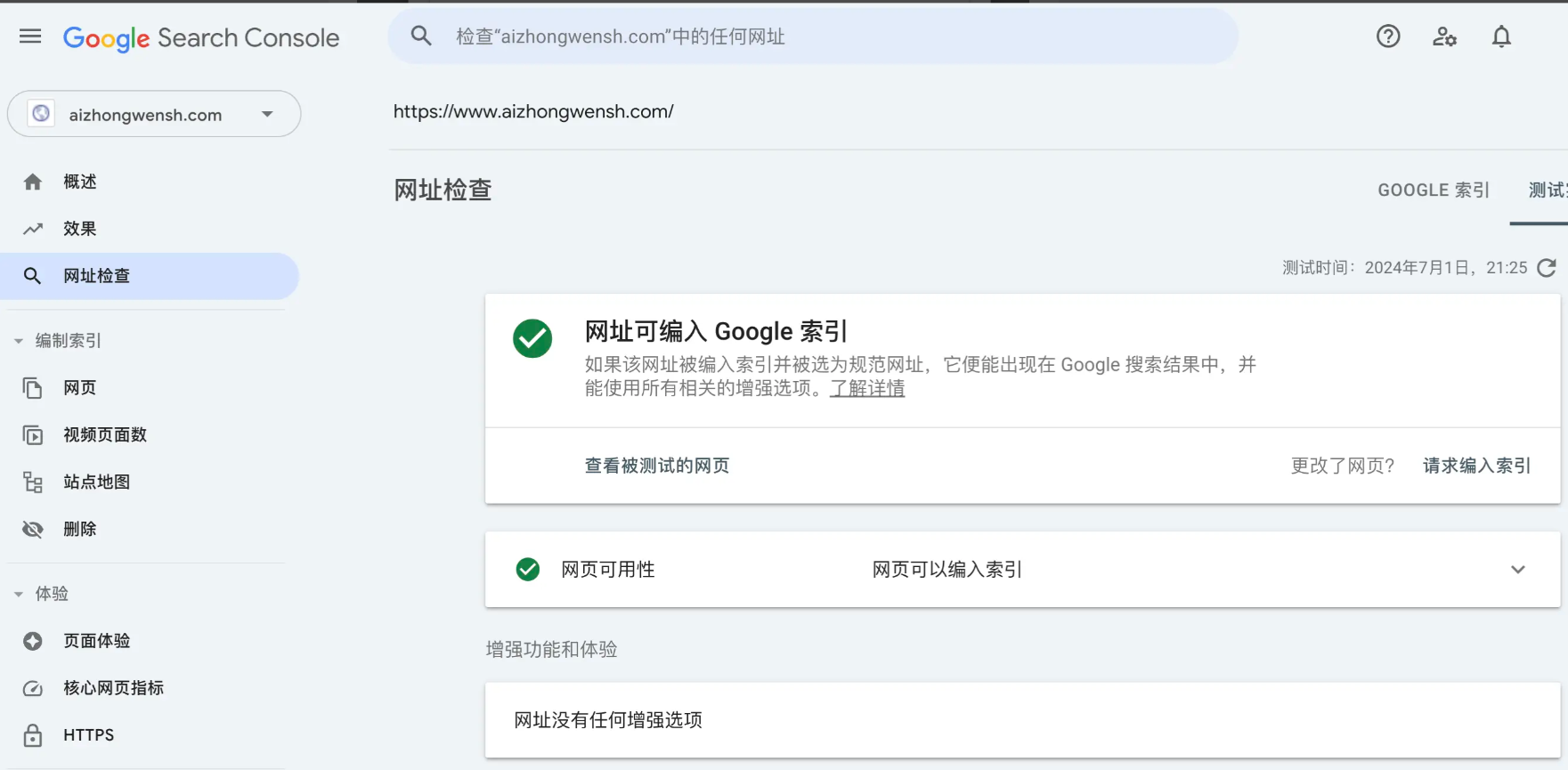Screen dimensions: 1568x770
Task: Click the 网址可编入 Google 索引 heading
Action: (716, 332)
